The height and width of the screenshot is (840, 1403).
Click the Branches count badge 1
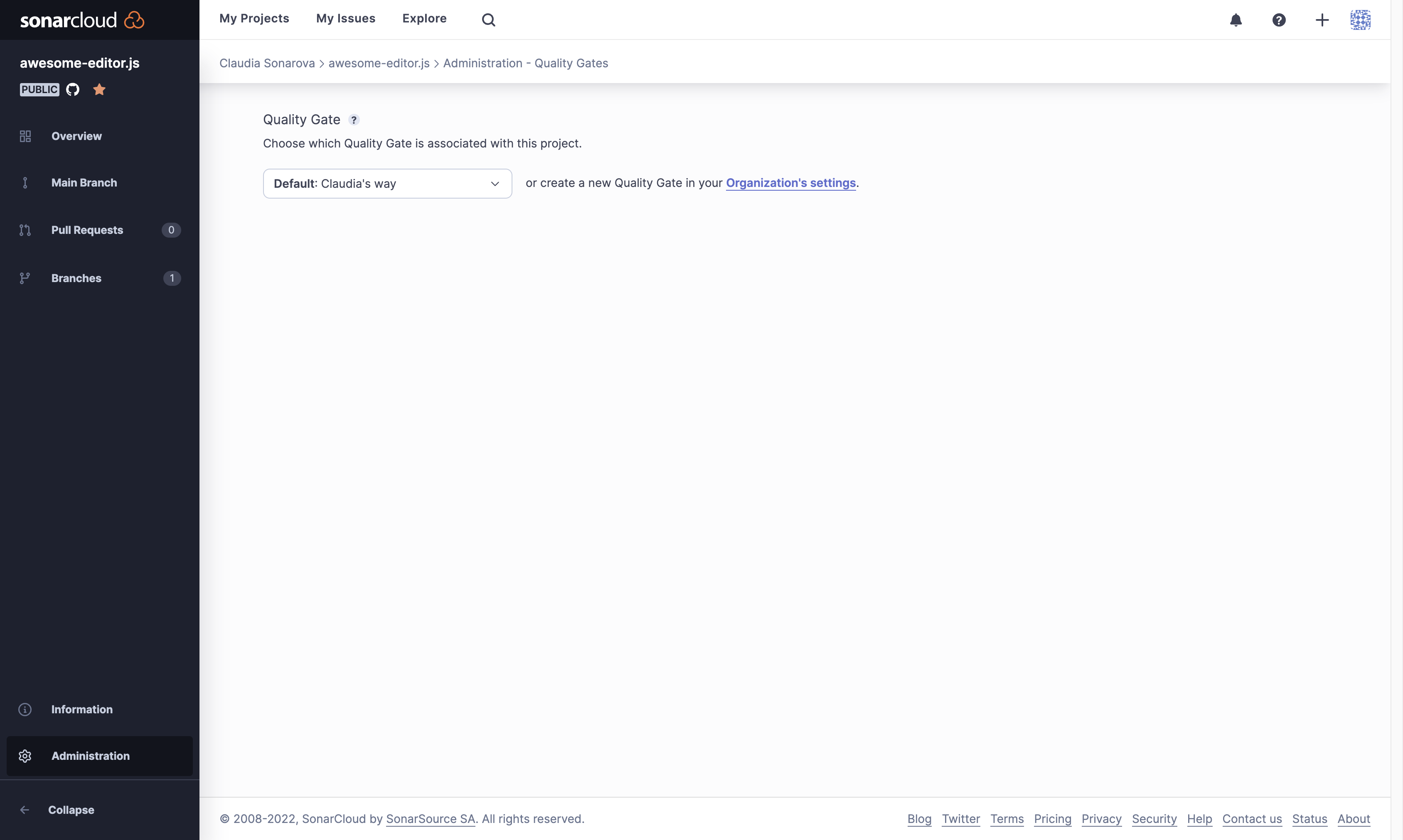coord(172,278)
